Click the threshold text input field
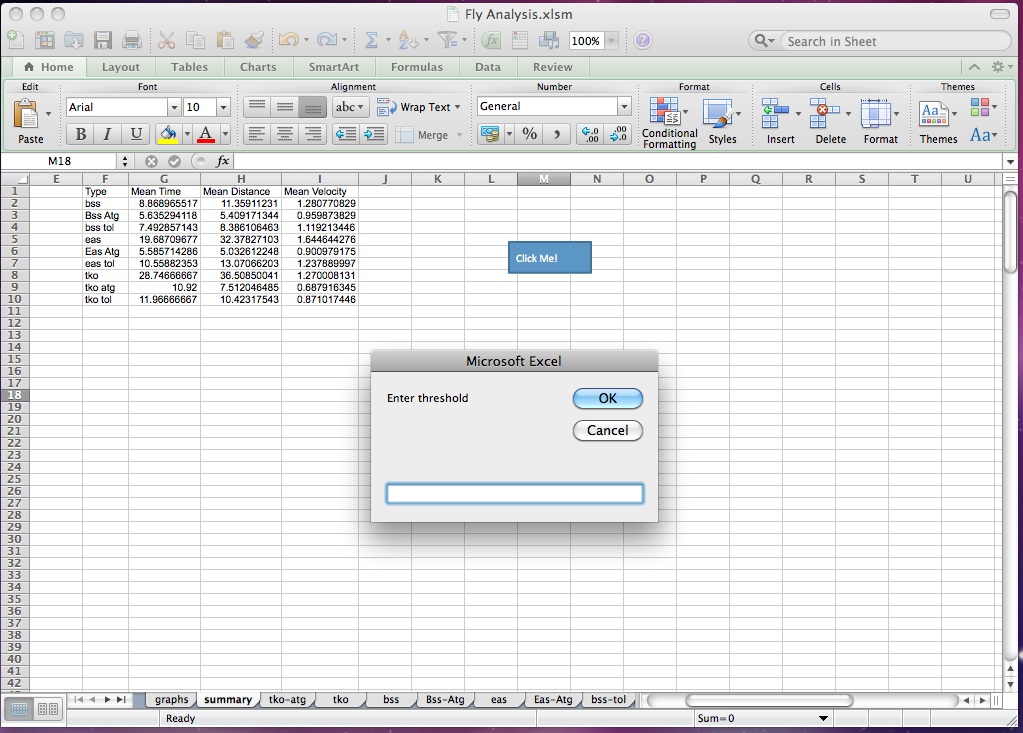This screenshot has height=733, width=1023. click(x=514, y=493)
